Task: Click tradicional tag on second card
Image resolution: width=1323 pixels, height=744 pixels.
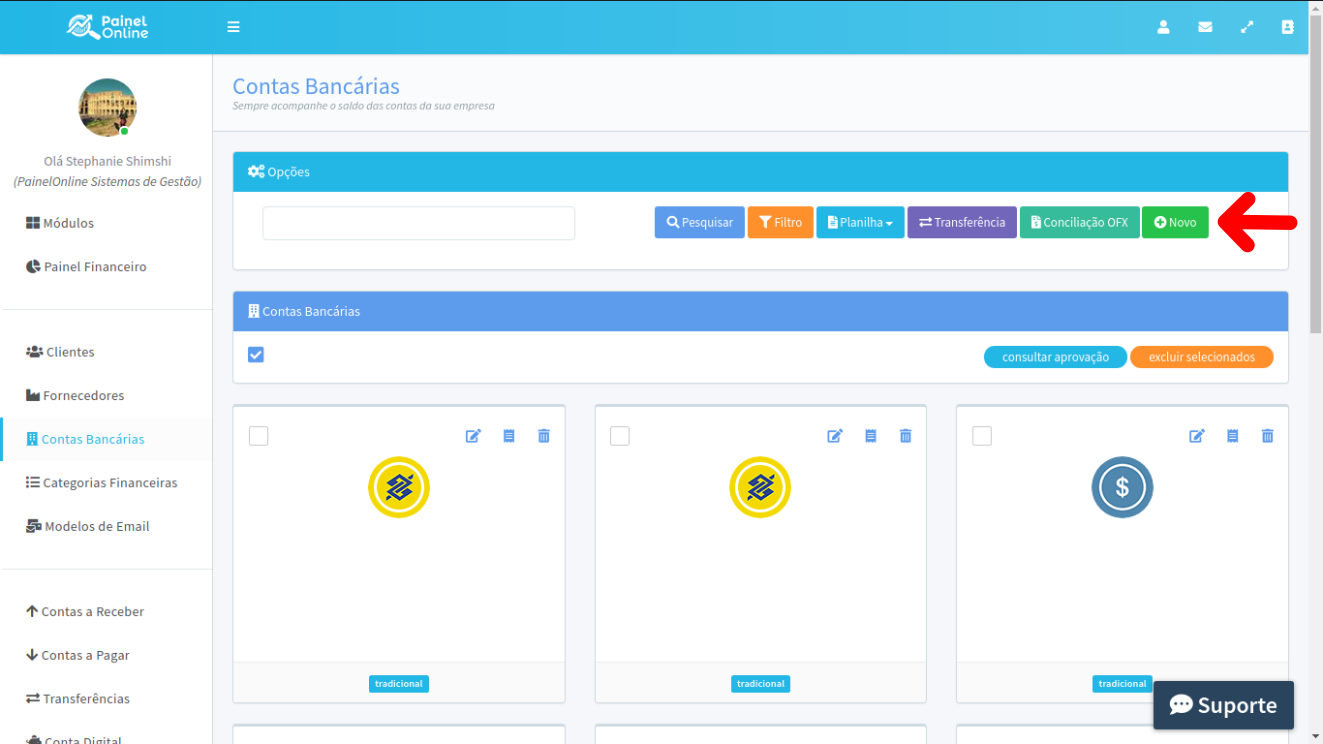Action: (761, 684)
